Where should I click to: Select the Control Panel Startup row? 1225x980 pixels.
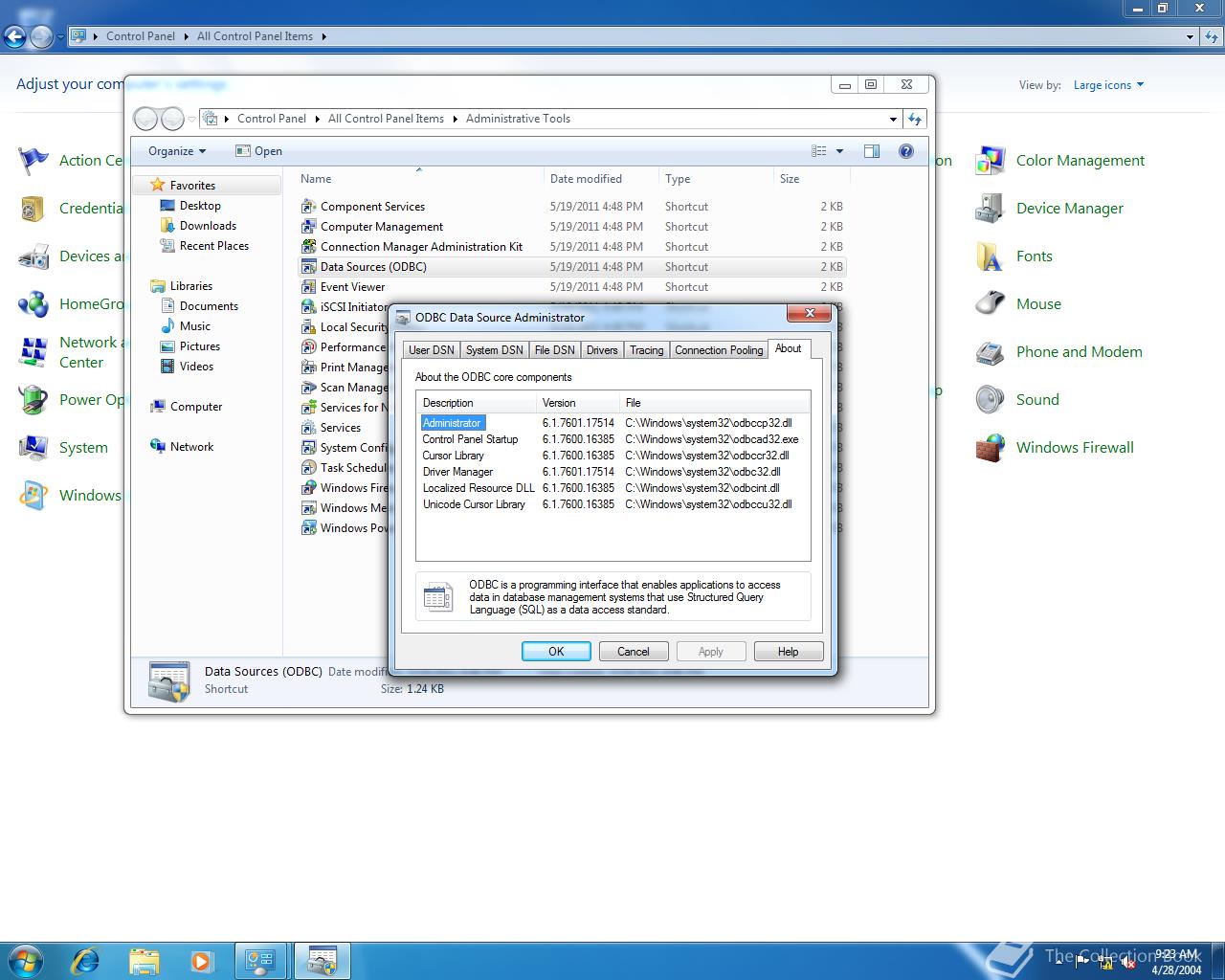(x=612, y=439)
